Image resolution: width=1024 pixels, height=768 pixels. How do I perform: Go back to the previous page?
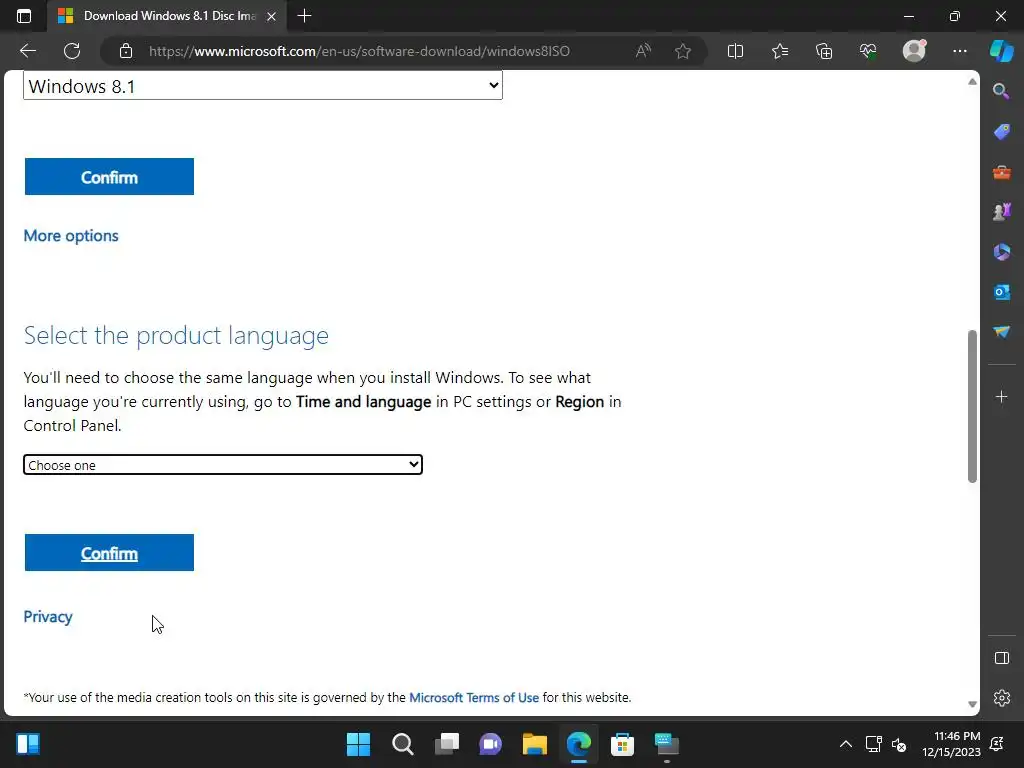[x=28, y=51]
